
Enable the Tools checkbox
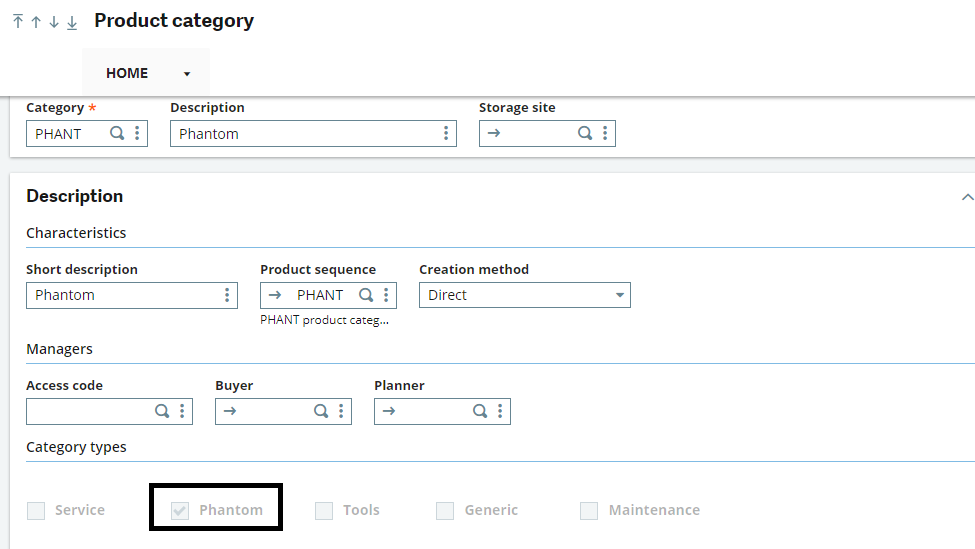pyautogui.click(x=324, y=510)
